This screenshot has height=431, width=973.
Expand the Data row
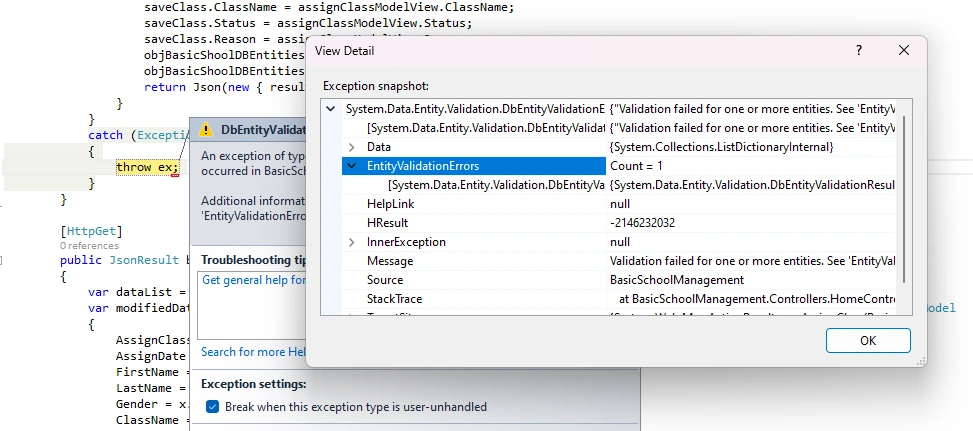point(352,147)
